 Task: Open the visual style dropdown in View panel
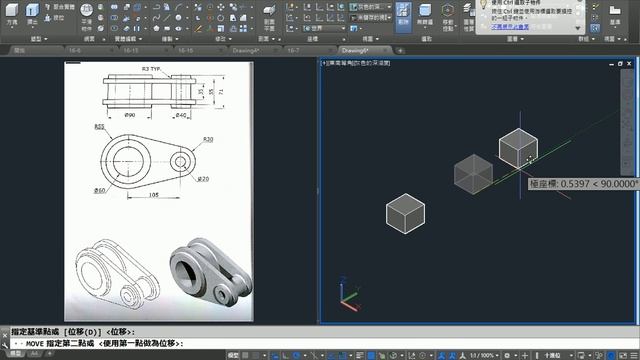[371, 7]
